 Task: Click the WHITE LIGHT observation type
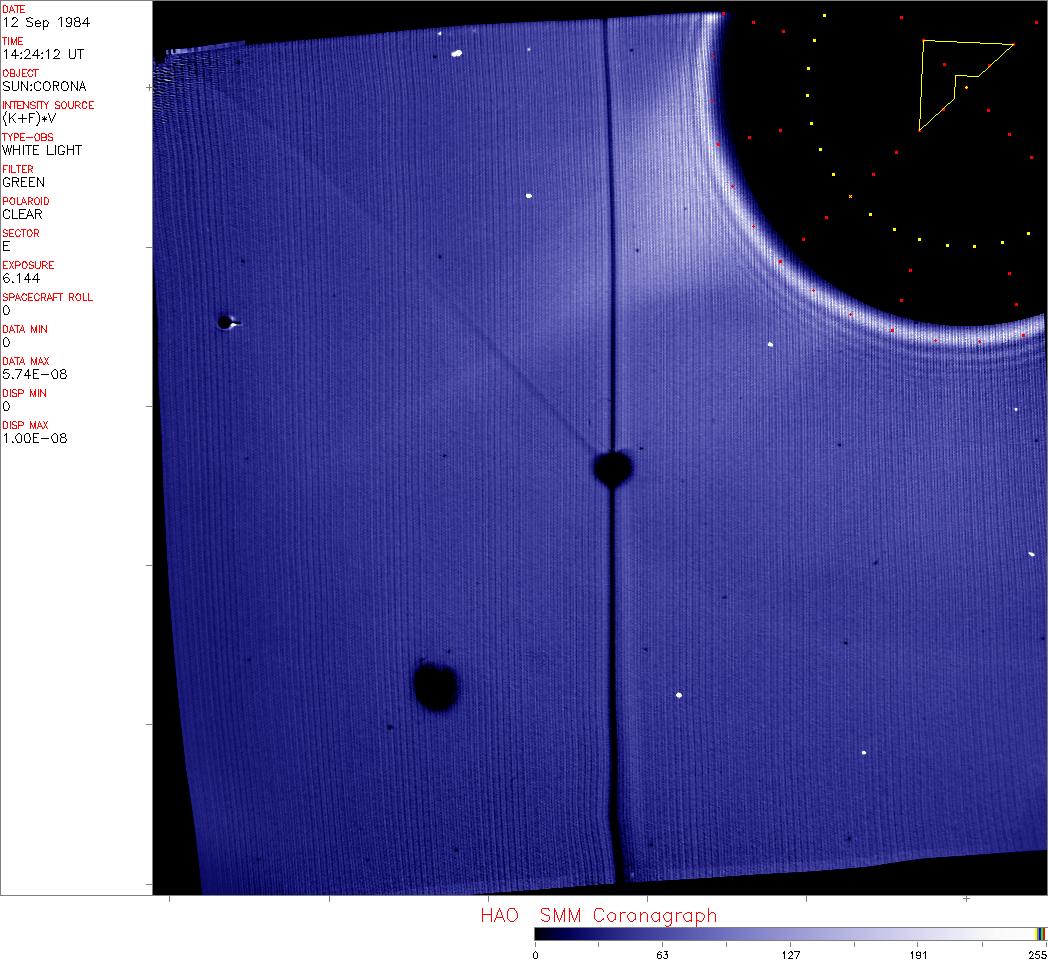42,150
